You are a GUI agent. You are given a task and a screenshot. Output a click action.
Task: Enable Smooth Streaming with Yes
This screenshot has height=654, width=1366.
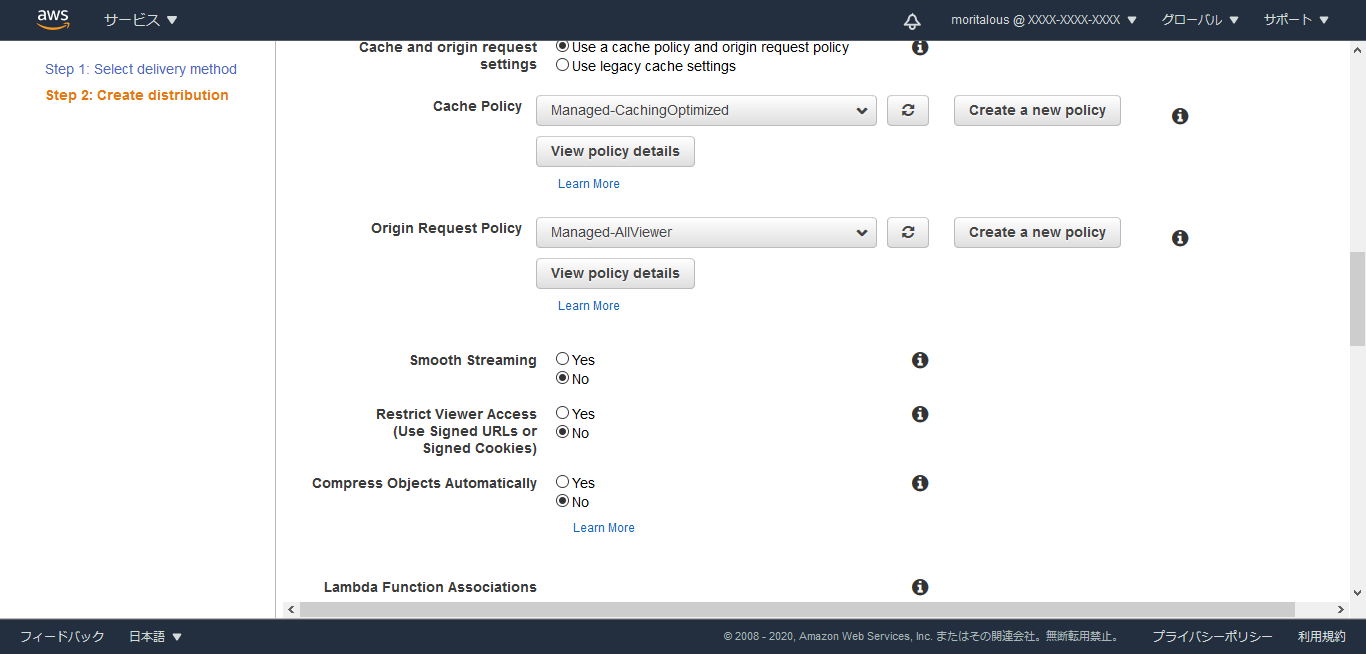tap(563, 359)
